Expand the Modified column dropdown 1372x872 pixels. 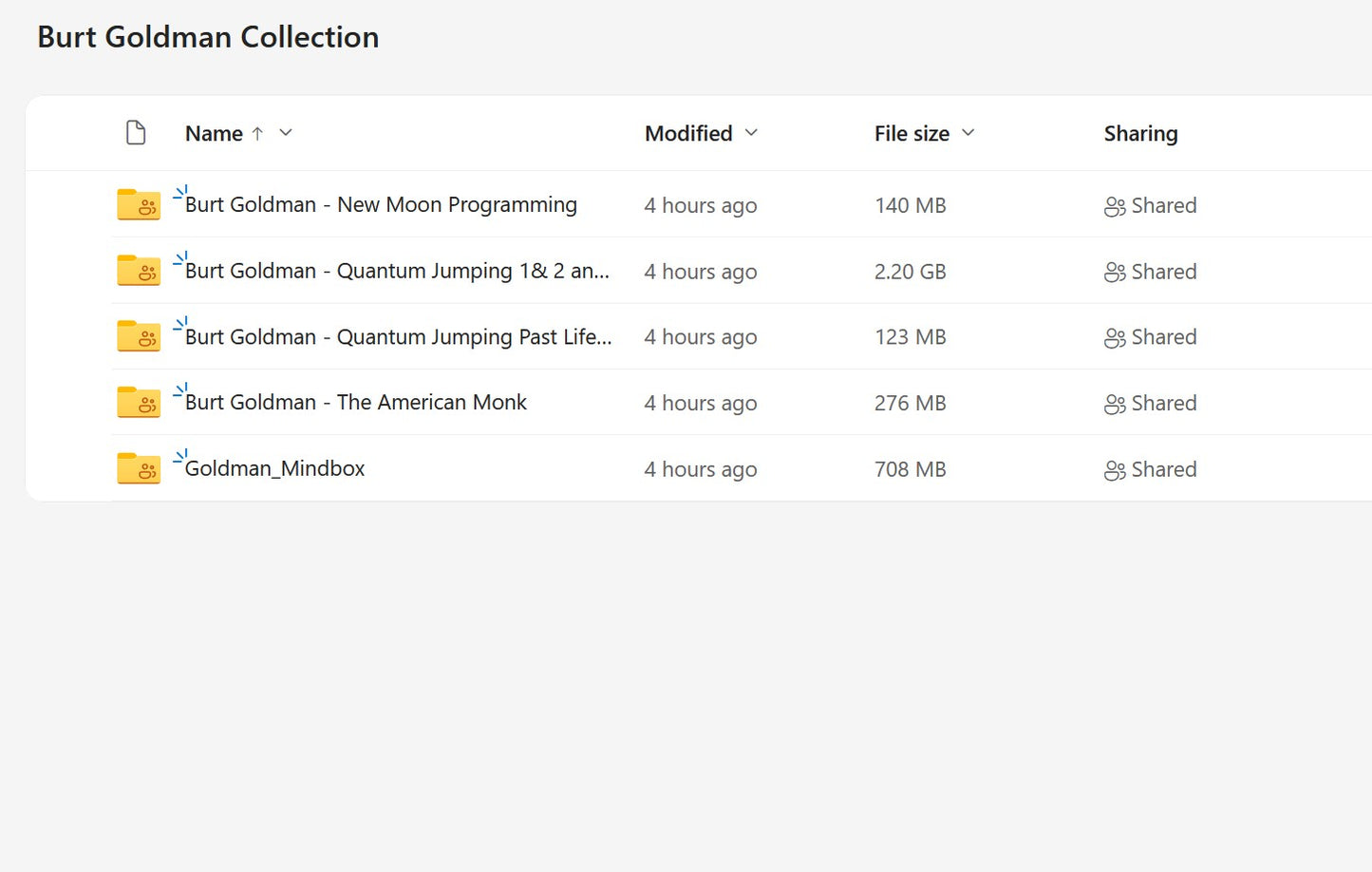pos(751,133)
